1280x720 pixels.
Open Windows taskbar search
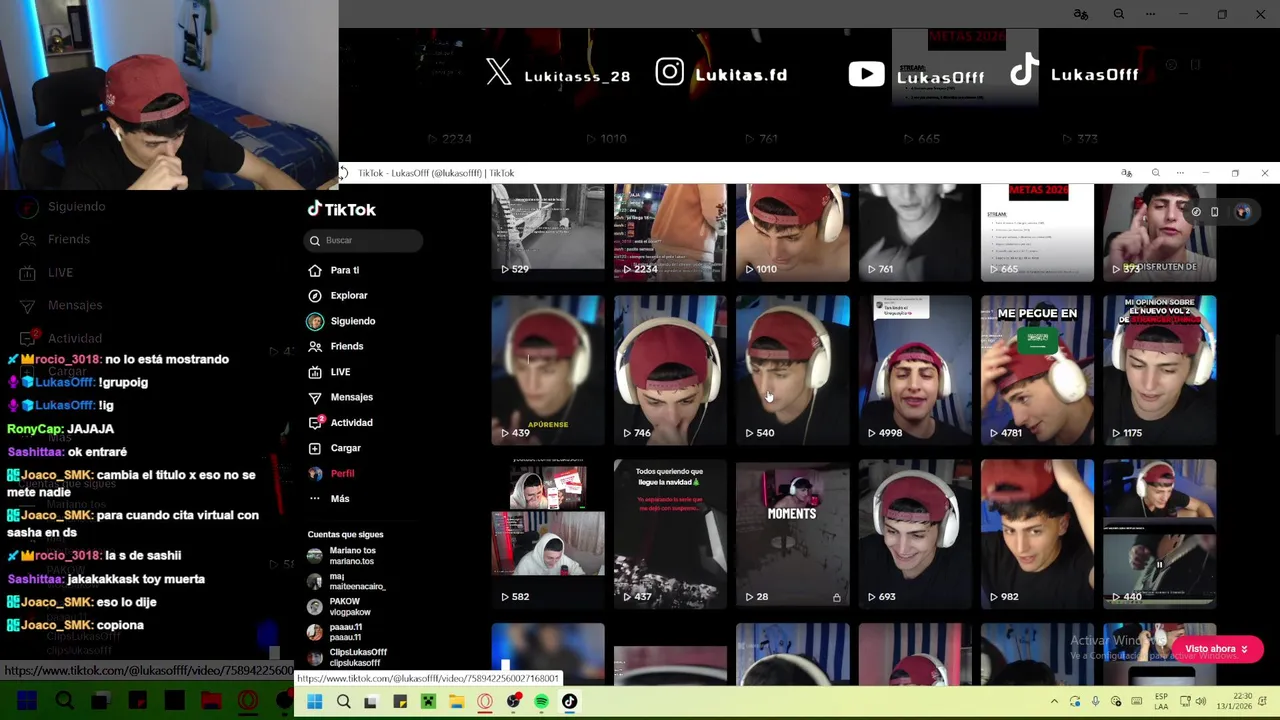pos(343,702)
